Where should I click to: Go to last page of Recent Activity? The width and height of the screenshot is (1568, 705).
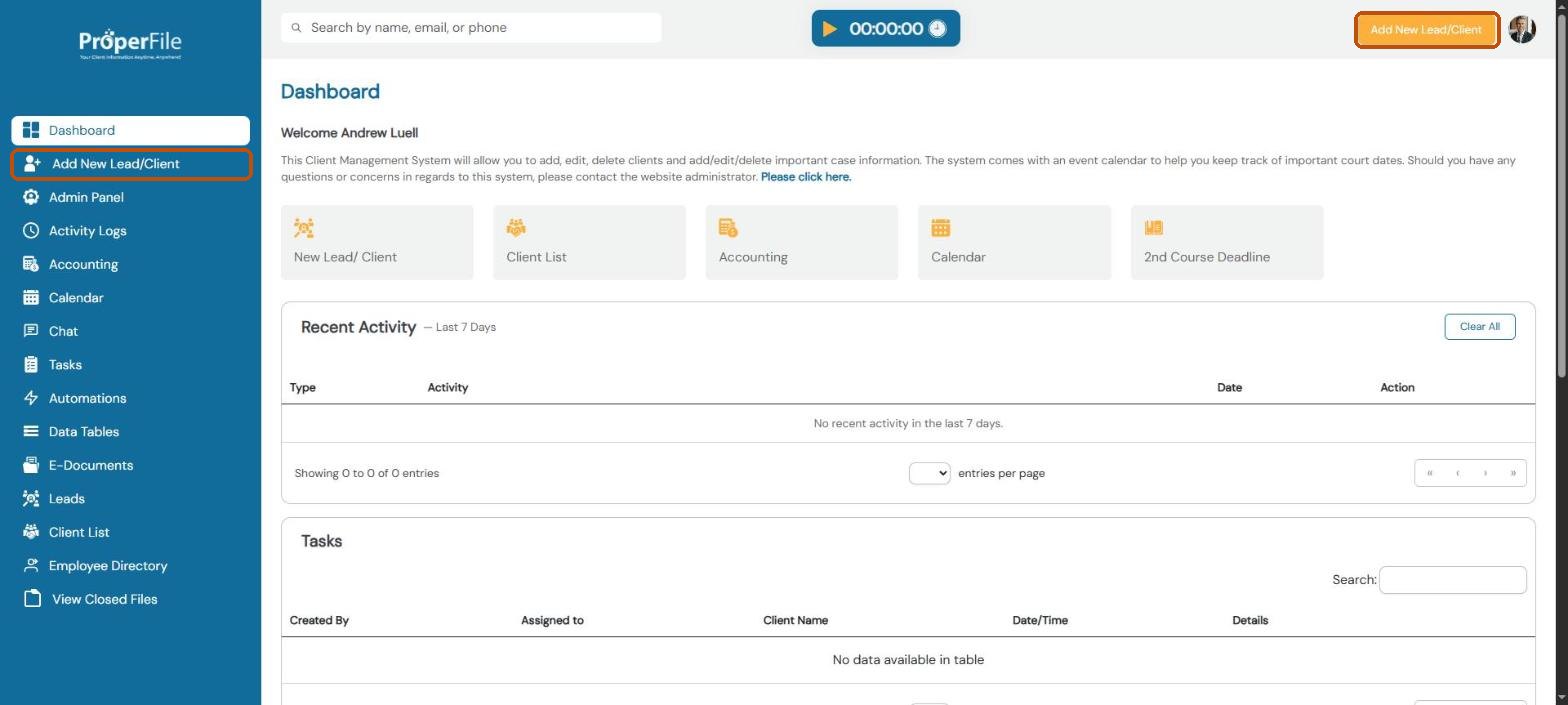1512,473
